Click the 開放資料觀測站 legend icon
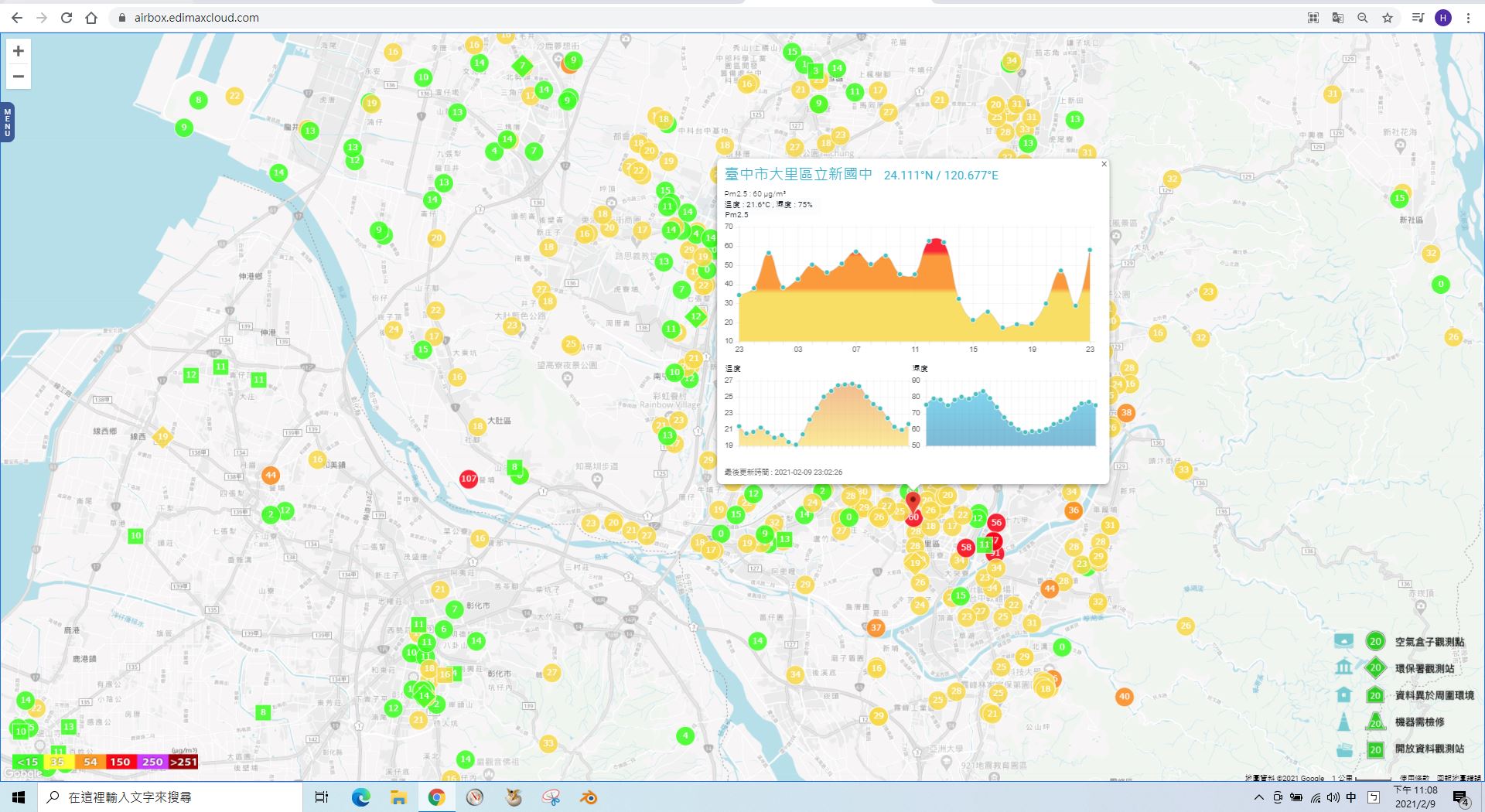Viewport: 1485px width, 812px height. 1344,749
